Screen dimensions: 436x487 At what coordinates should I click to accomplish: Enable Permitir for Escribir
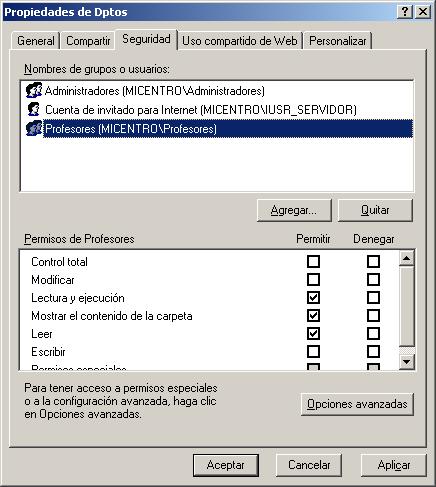pos(313,351)
